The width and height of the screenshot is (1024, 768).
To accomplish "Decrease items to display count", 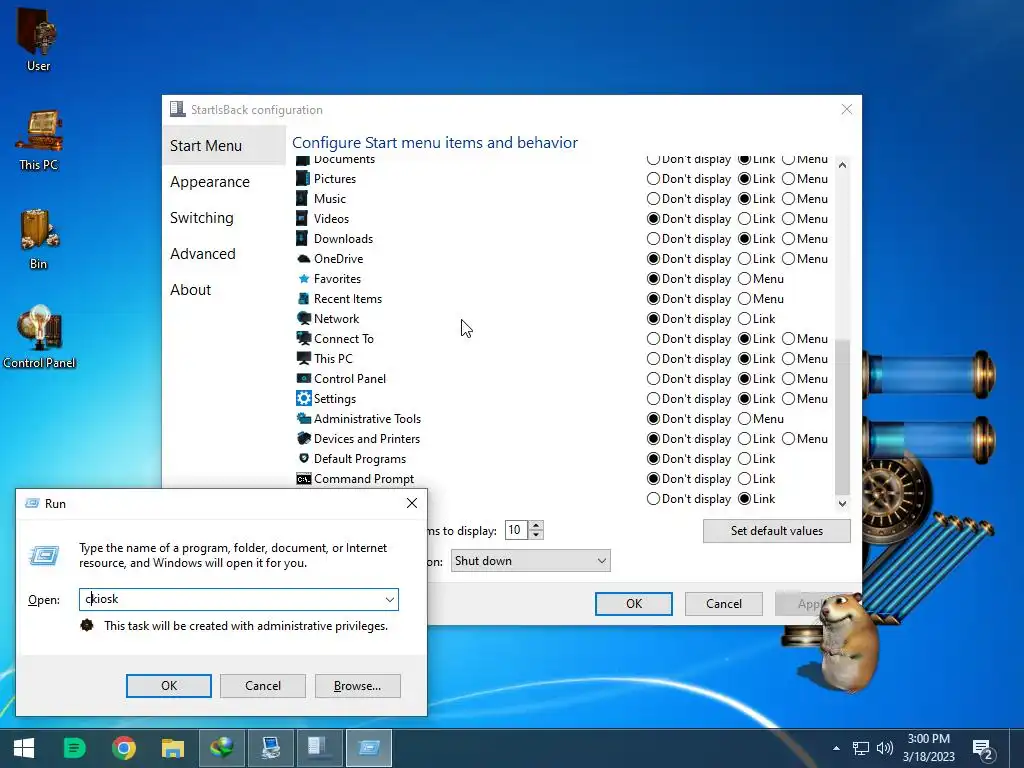I will 536,535.
